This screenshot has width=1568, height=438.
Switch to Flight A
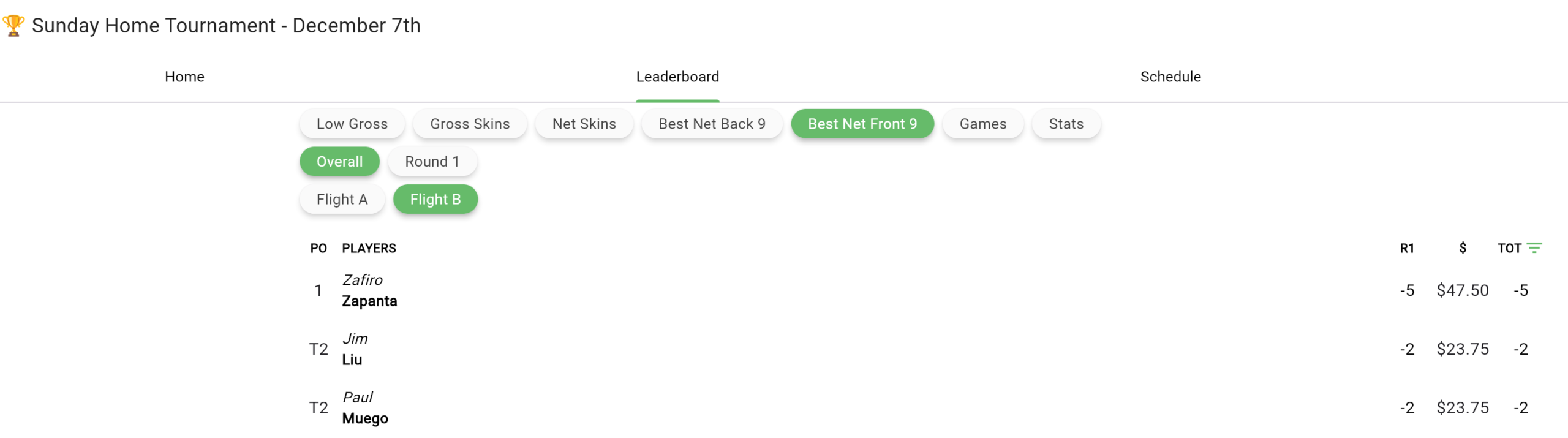(342, 200)
